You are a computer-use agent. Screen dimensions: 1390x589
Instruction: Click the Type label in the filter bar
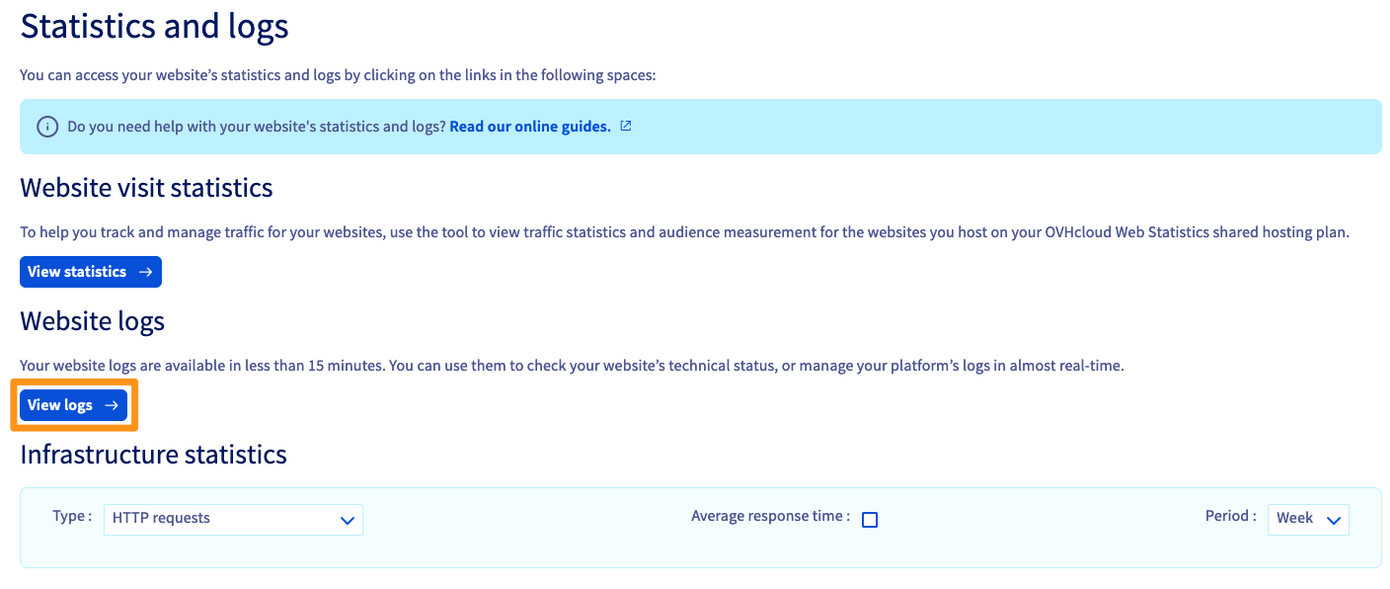[71, 516]
